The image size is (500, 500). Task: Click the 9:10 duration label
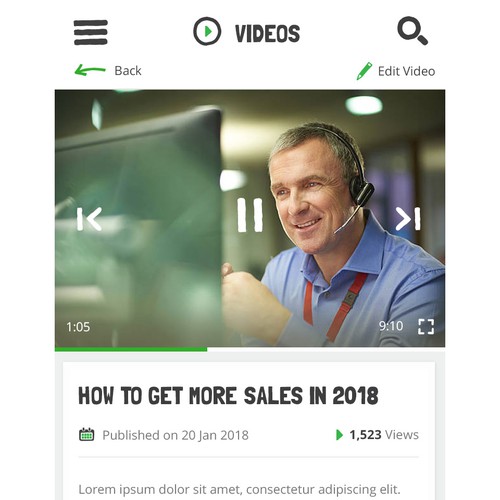391,326
